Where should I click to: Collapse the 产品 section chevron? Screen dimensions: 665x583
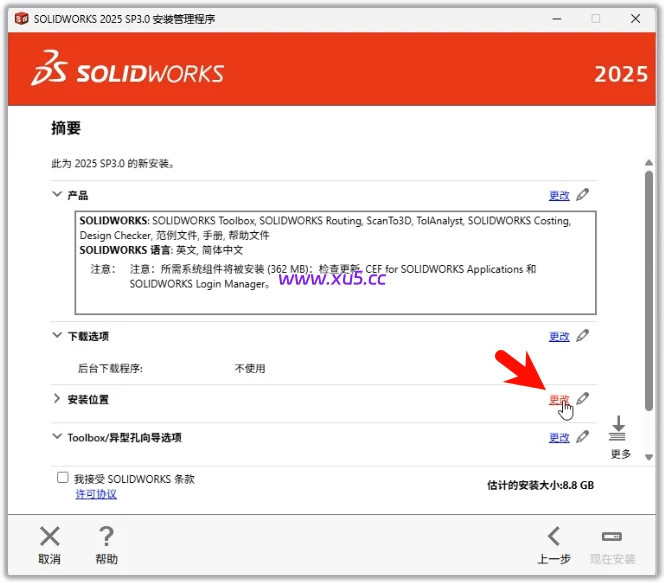pyautogui.click(x=57, y=195)
